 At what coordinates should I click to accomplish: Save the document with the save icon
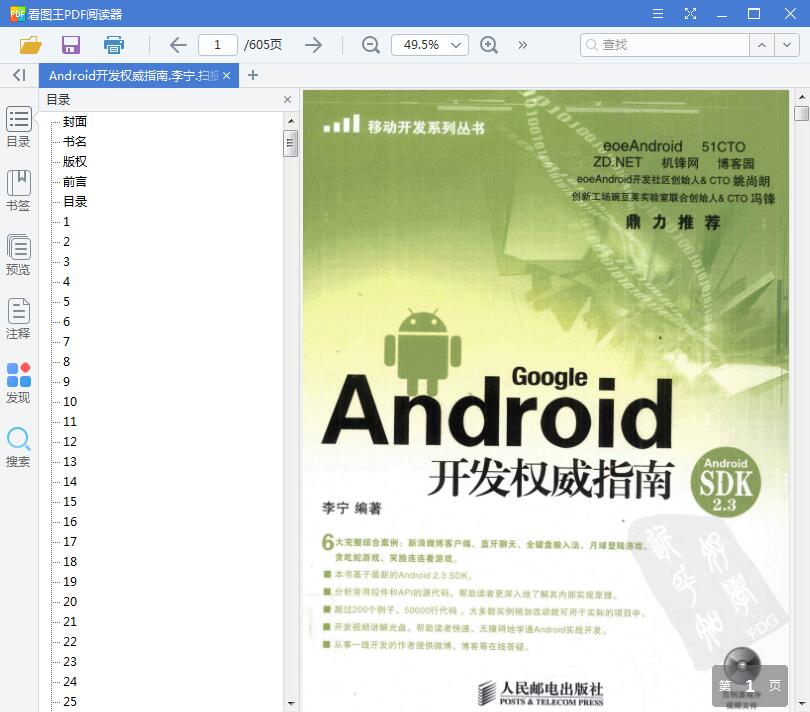(x=69, y=45)
